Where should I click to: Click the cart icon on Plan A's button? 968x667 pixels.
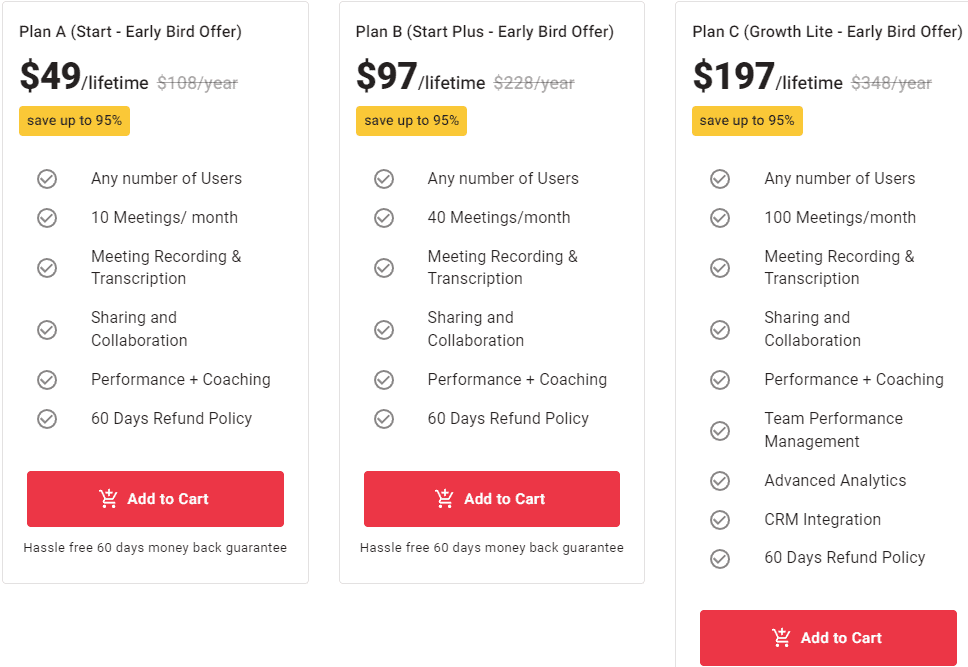108,498
